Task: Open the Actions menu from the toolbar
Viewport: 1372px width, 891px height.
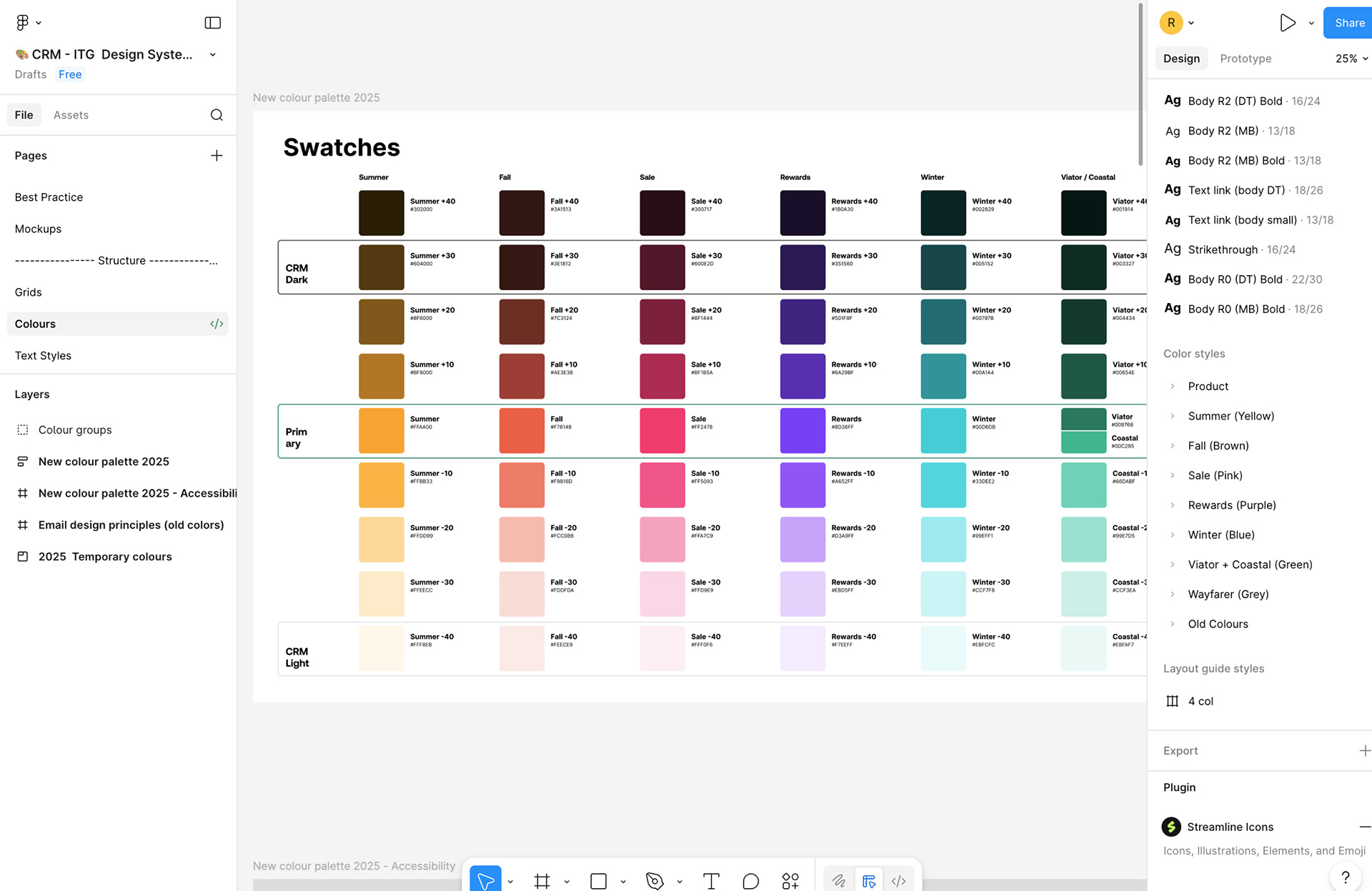Action: 790,880
